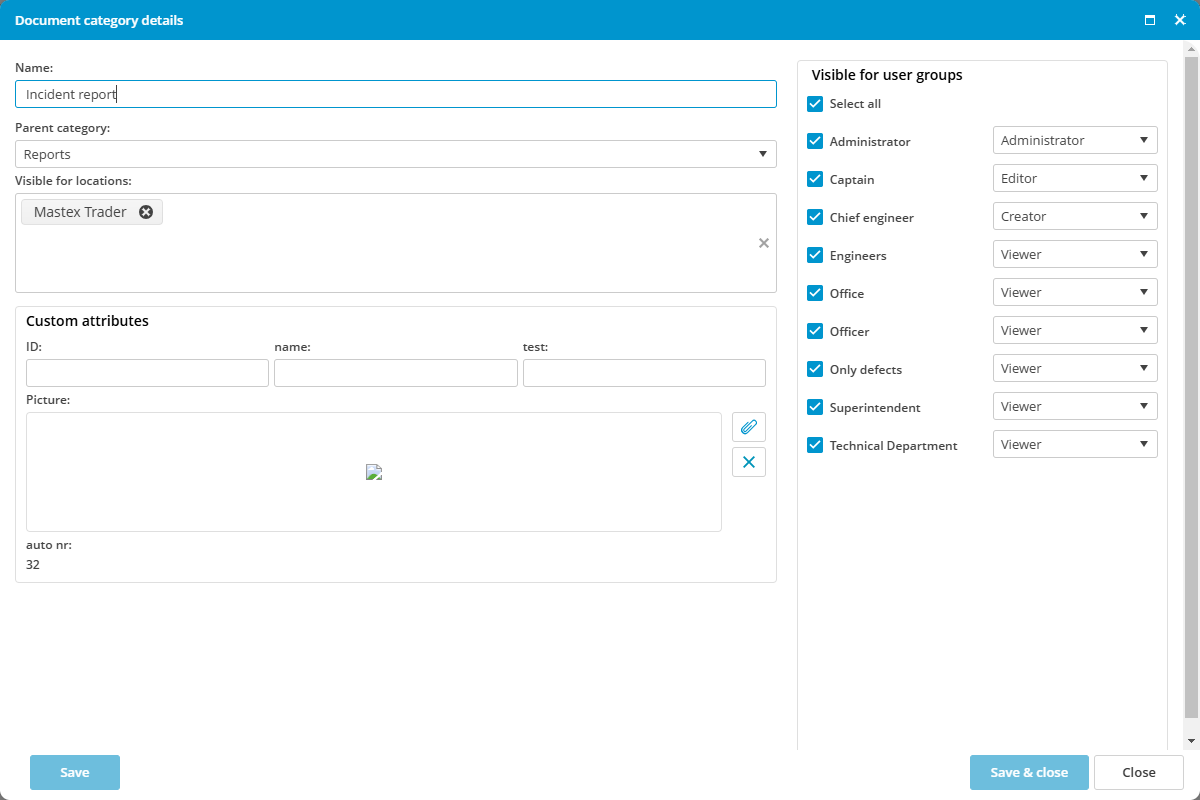Remove the Mastex Trader location tag
Image resolution: width=1200 pixels, height=800 pixels.
(x=146, y=212)
